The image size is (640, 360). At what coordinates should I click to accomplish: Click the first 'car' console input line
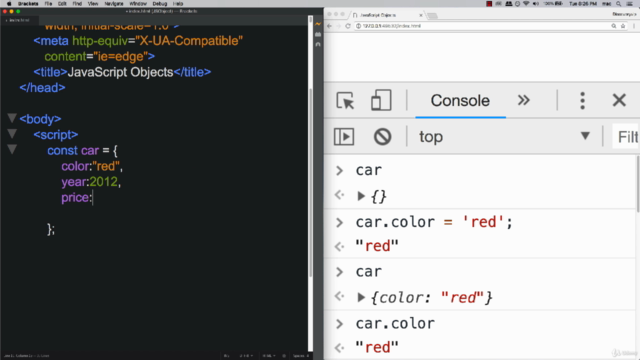[x=369, y=170]
